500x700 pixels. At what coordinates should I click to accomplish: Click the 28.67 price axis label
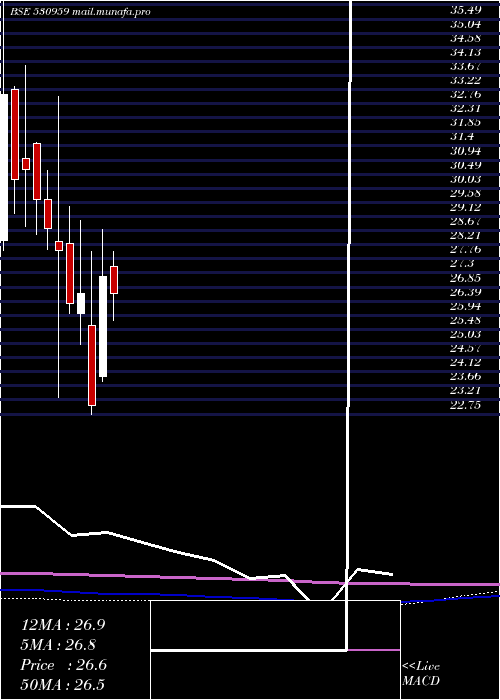(465, 222)
